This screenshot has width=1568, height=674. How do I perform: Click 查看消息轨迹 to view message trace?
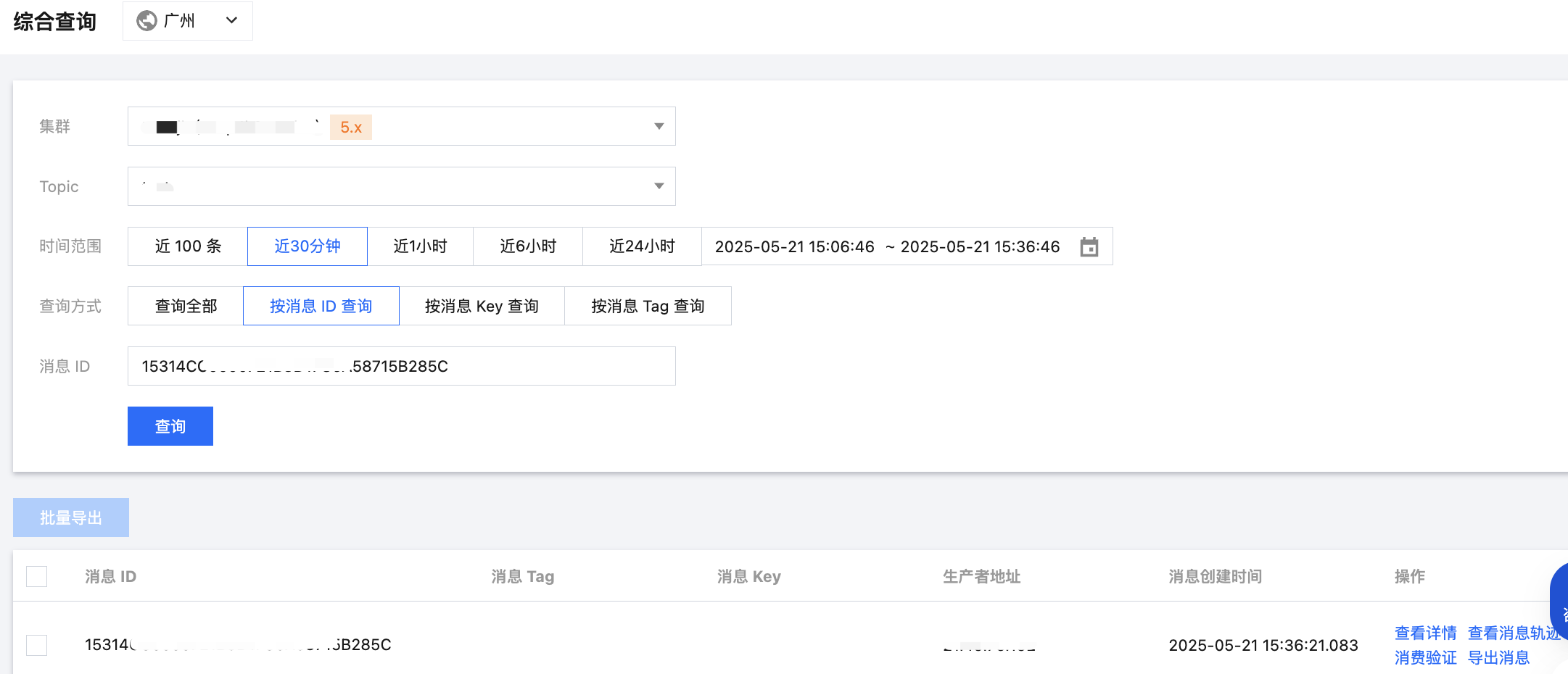point(1514,633)
